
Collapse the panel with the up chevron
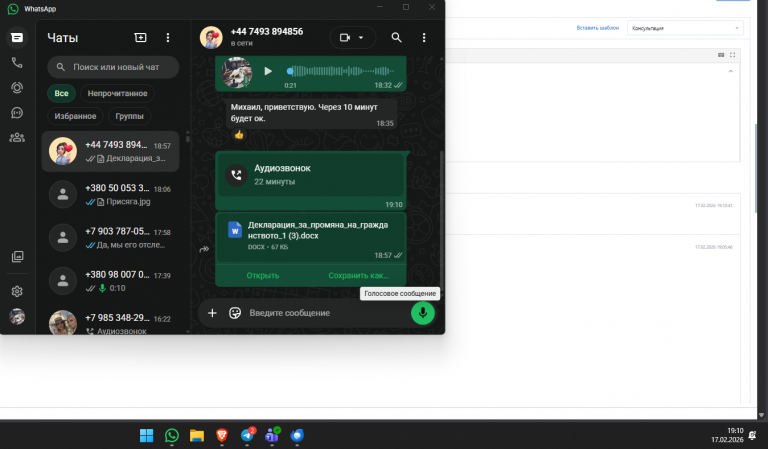coord(730,71)
